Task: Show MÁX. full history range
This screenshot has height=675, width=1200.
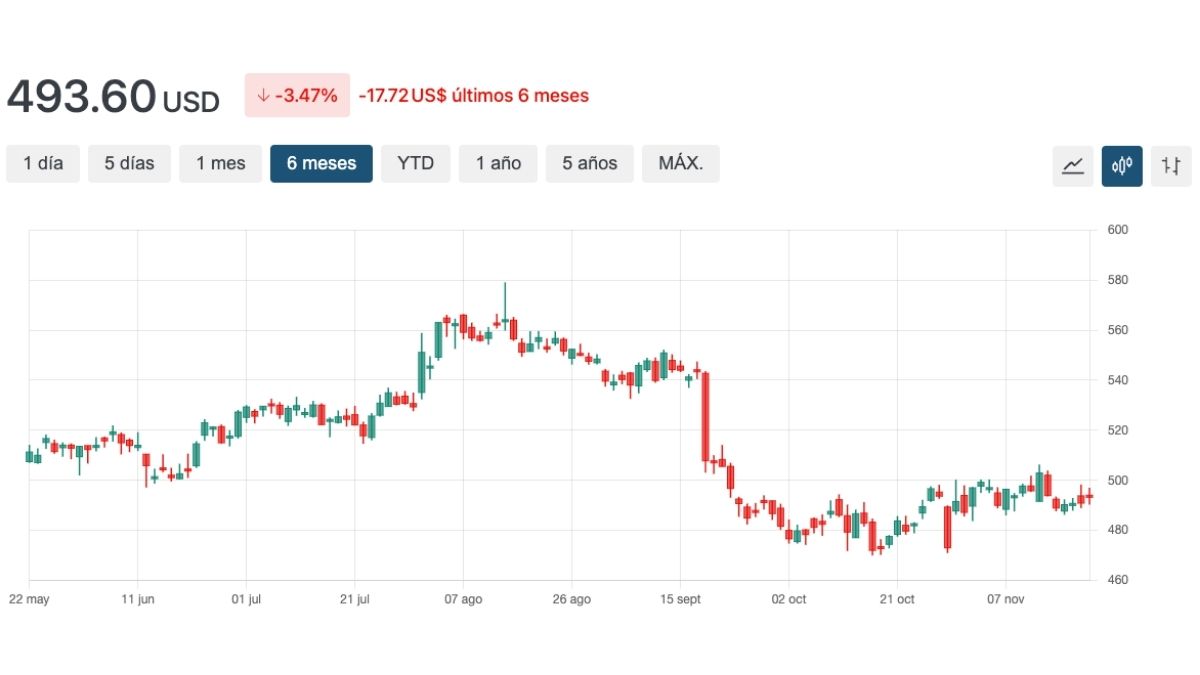Action: 680,164
